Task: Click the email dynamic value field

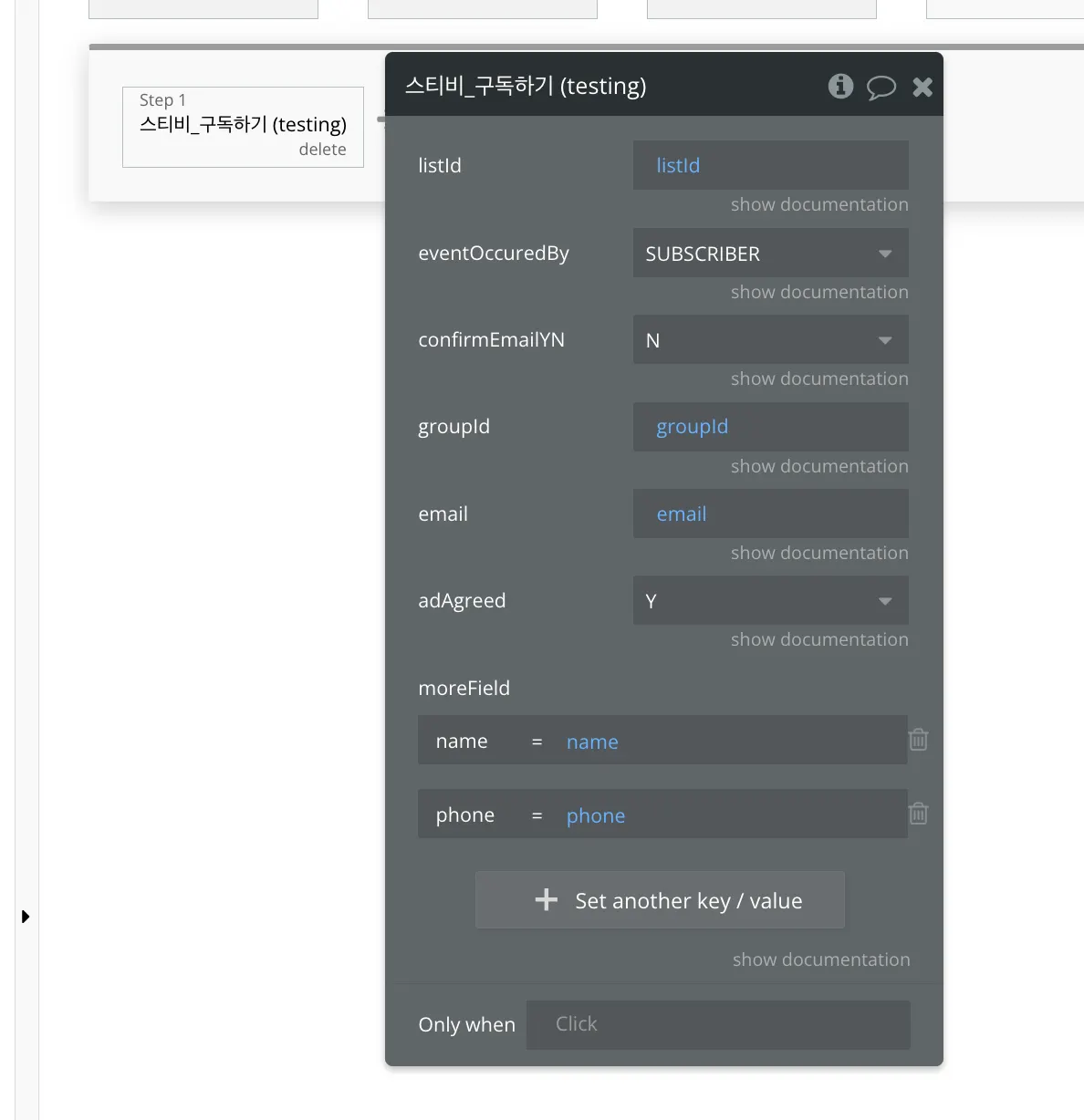Action: (x=771, y=513)
